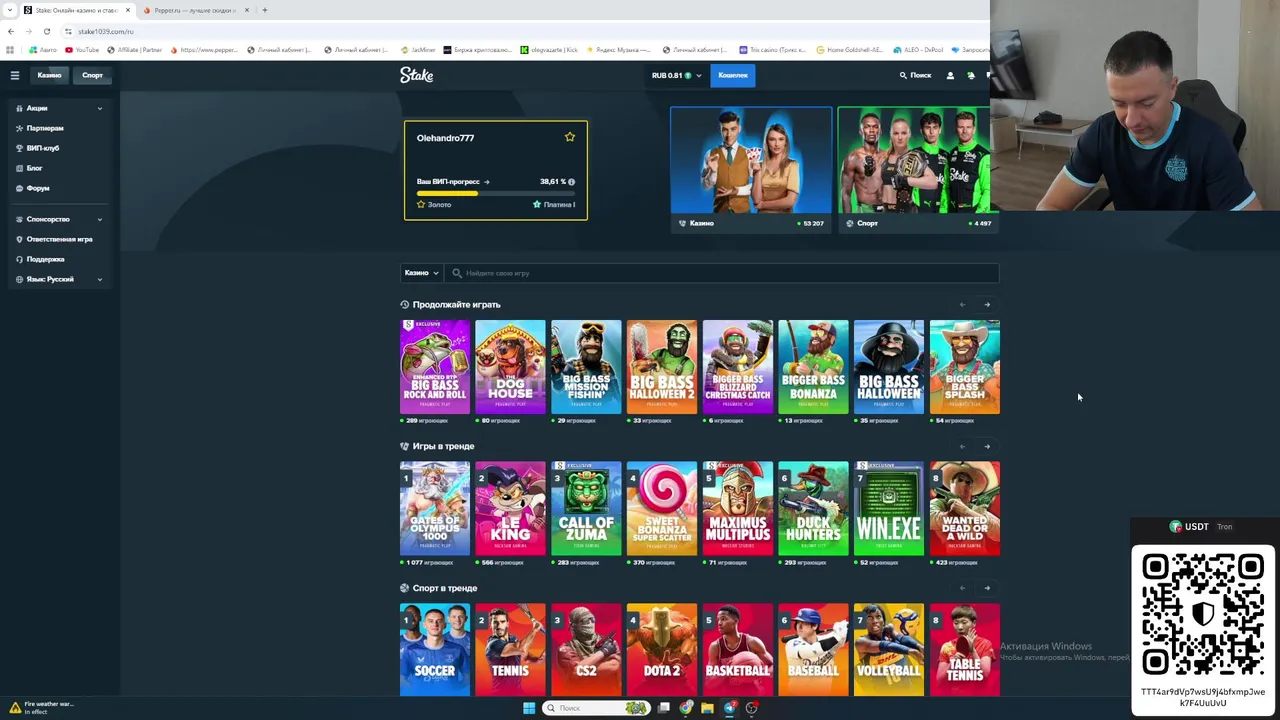This screenshot has height=720, width=1280.
Task: Open the hamburger menu in Stake header
Action: coord(15,75)
